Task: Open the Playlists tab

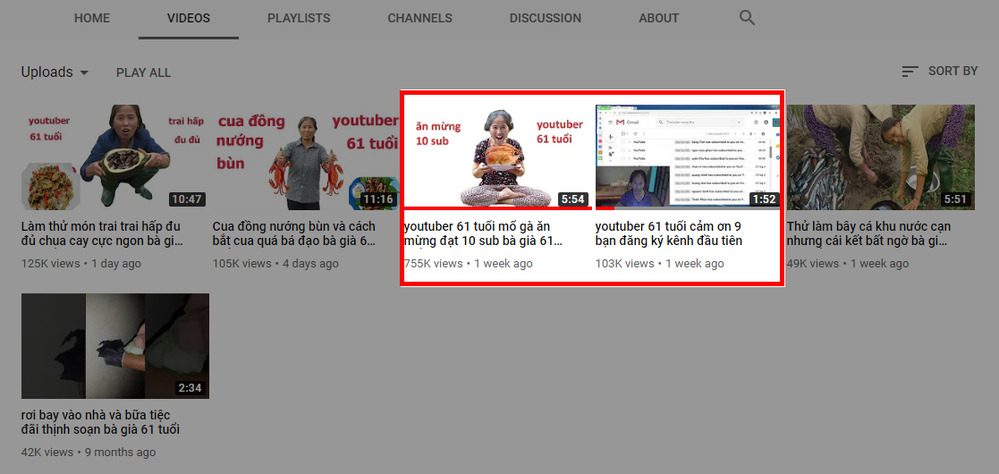Action: point(298,18)
